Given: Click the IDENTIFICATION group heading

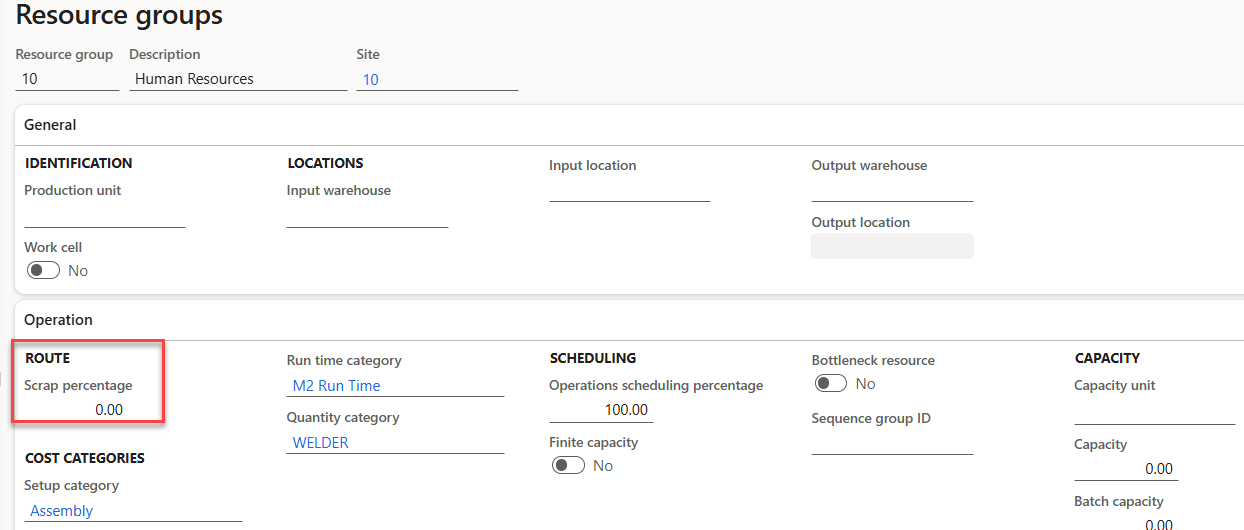Looking at the screenshot, I should click(78, 163).
